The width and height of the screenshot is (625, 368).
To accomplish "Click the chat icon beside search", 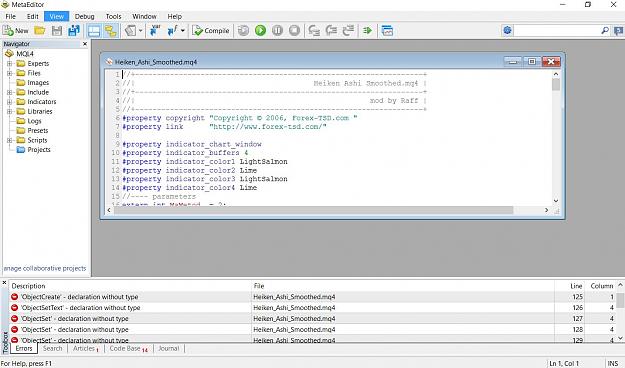I will click(618, 30).
